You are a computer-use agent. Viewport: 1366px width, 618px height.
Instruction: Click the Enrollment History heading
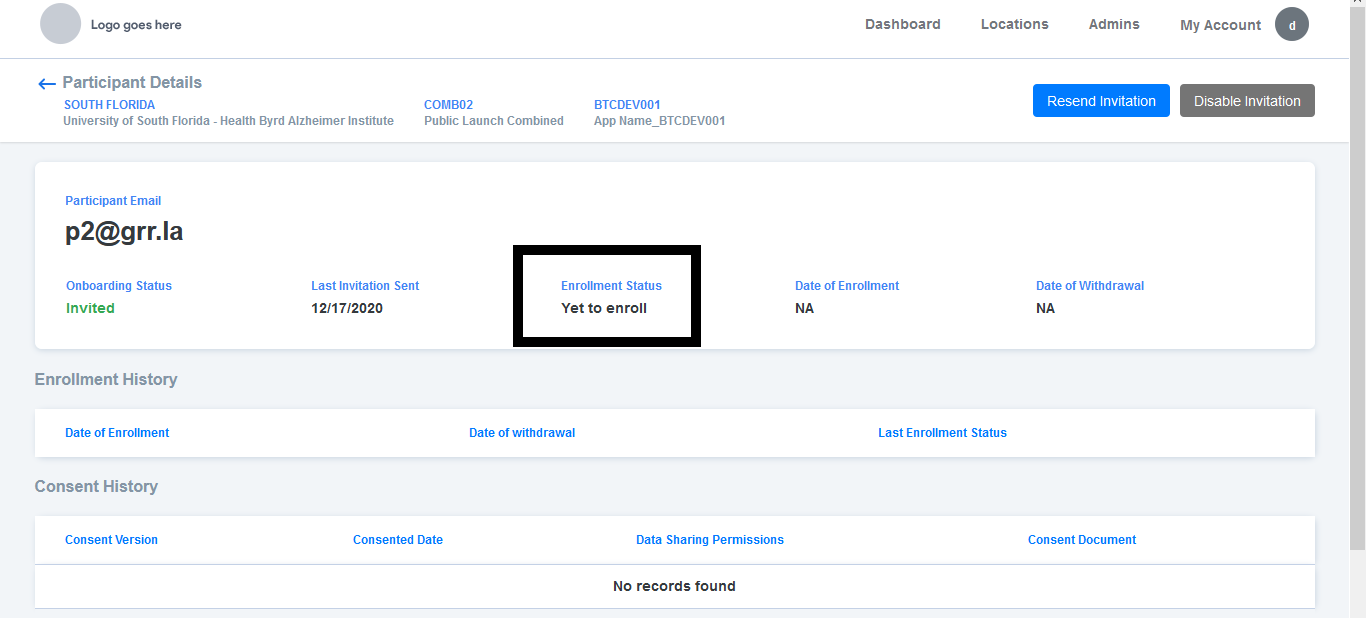pos(106,380)
